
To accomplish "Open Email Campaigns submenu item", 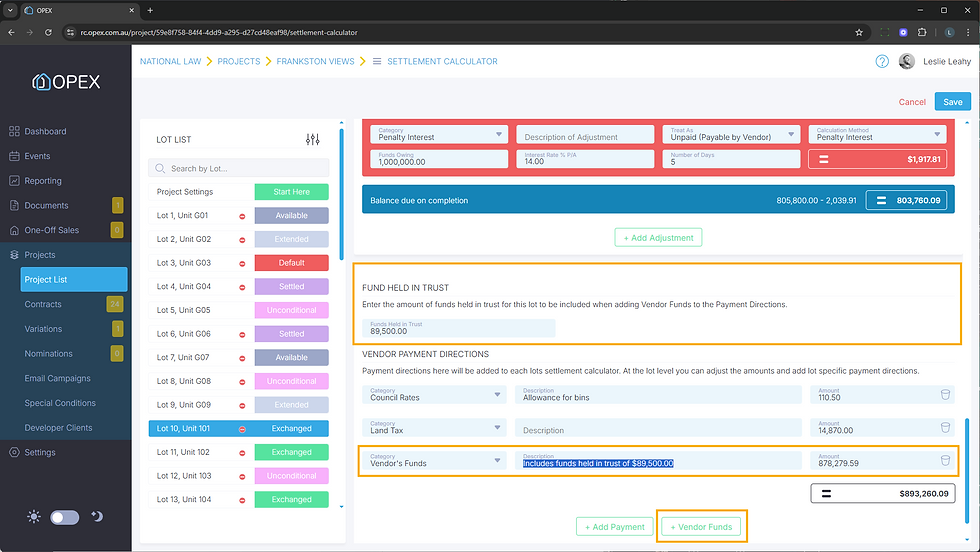I will (57, 378).
